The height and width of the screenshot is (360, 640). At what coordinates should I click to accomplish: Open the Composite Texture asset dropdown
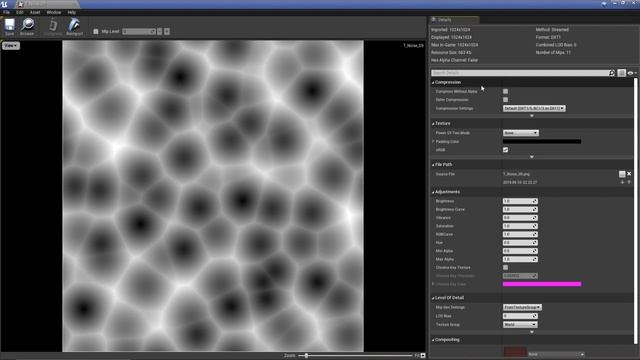(556, 354)
